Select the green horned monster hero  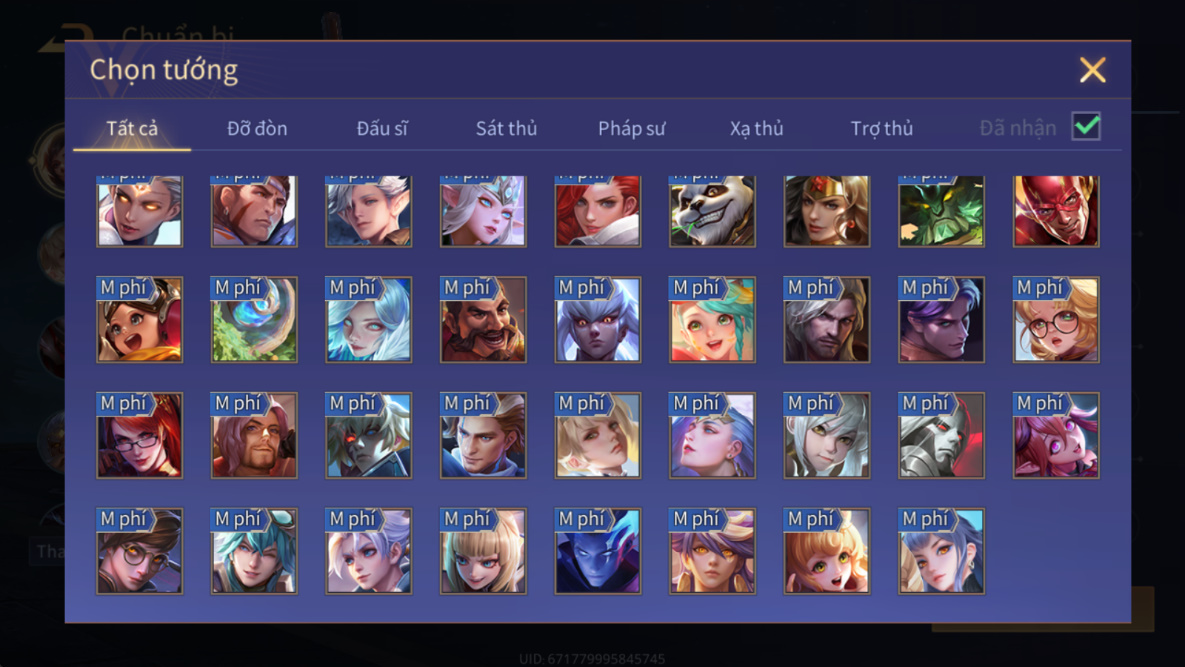point(941,211)
